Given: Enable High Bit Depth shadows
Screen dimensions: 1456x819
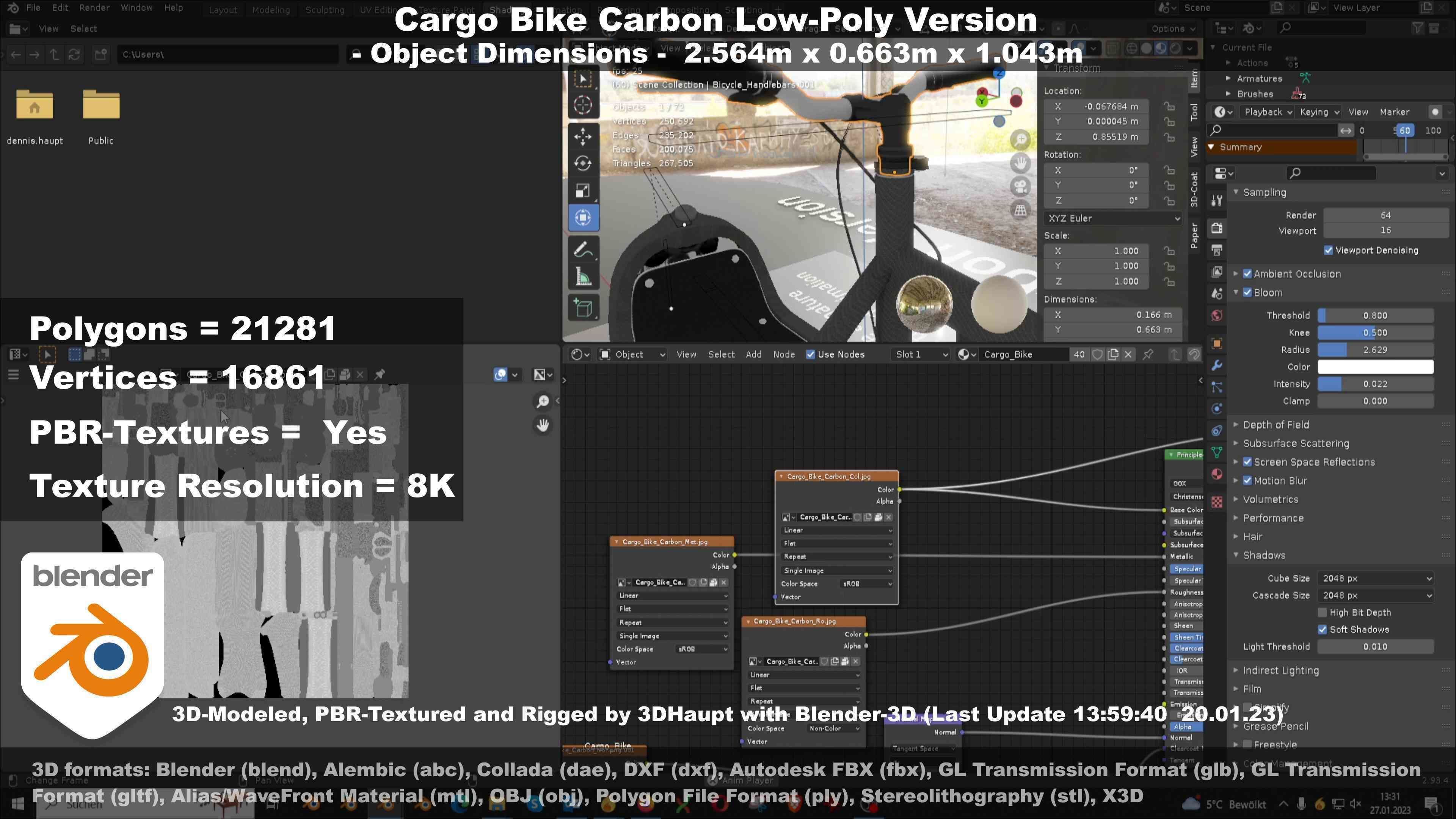Looking at the screenshot, I should click(1322, 613).
